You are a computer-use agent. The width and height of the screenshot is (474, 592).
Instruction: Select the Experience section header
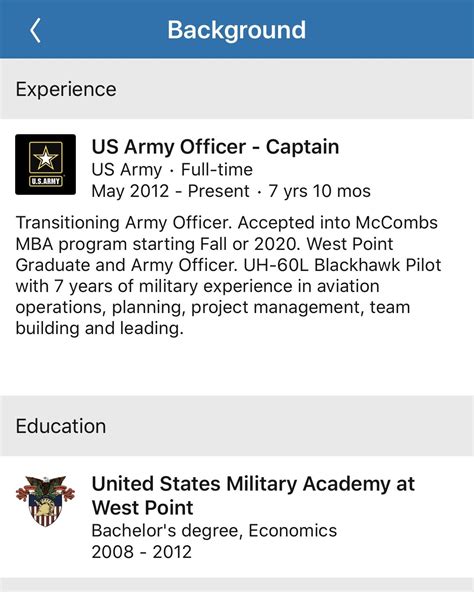[66, 89]
